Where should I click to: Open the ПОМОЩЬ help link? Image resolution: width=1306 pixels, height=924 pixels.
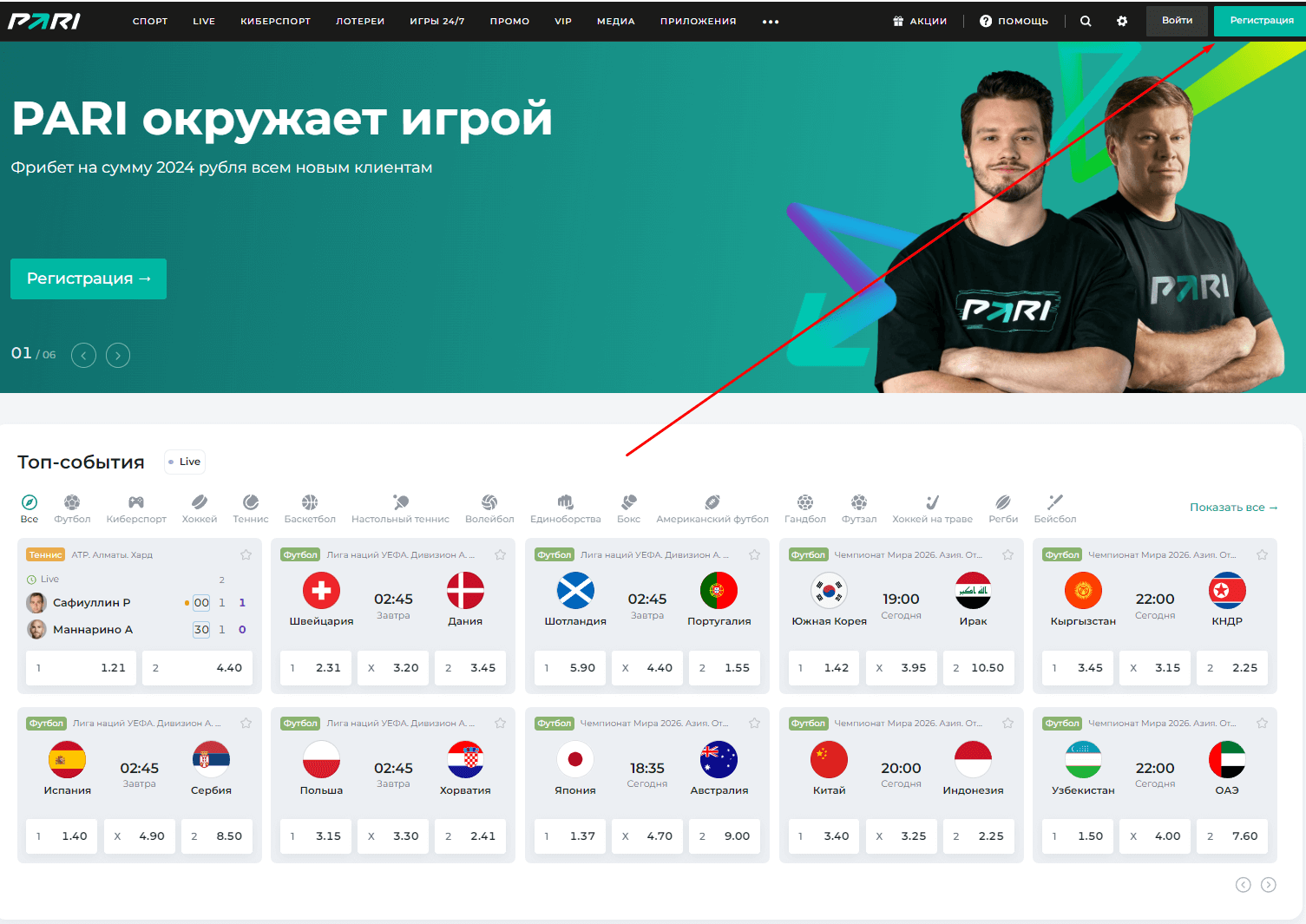(x=1014, y=21)
